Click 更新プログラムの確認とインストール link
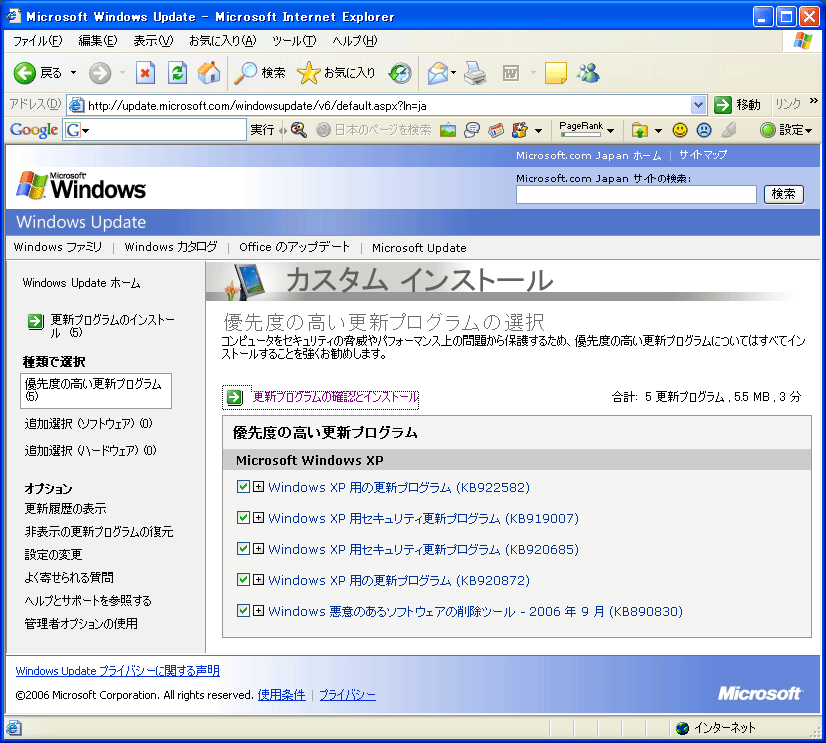Image resolution: width=826 pixels, height=743 pixels. pyautogui.click(x=335, y=397)
